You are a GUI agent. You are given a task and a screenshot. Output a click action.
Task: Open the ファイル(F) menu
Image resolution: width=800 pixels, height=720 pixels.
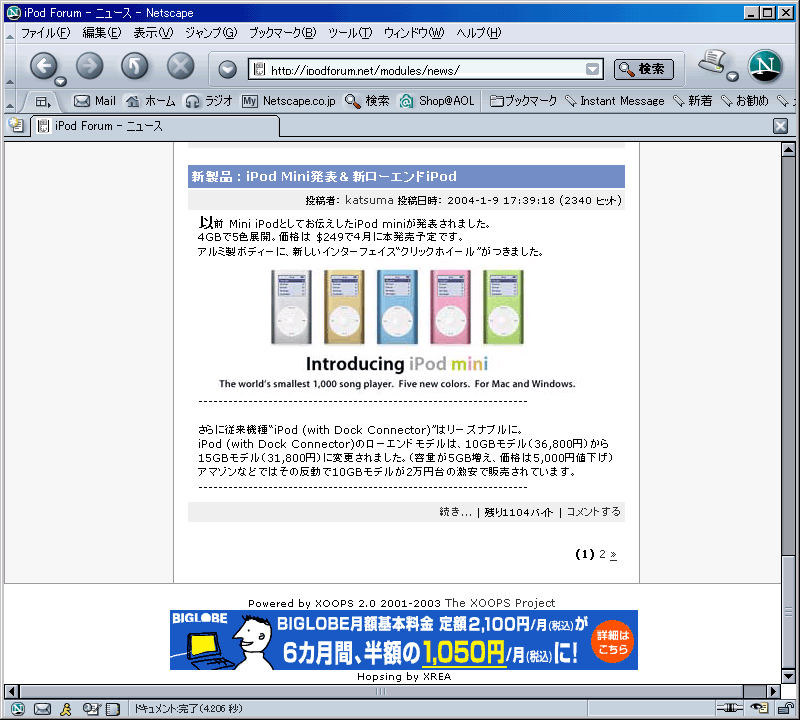coord(45,33)
